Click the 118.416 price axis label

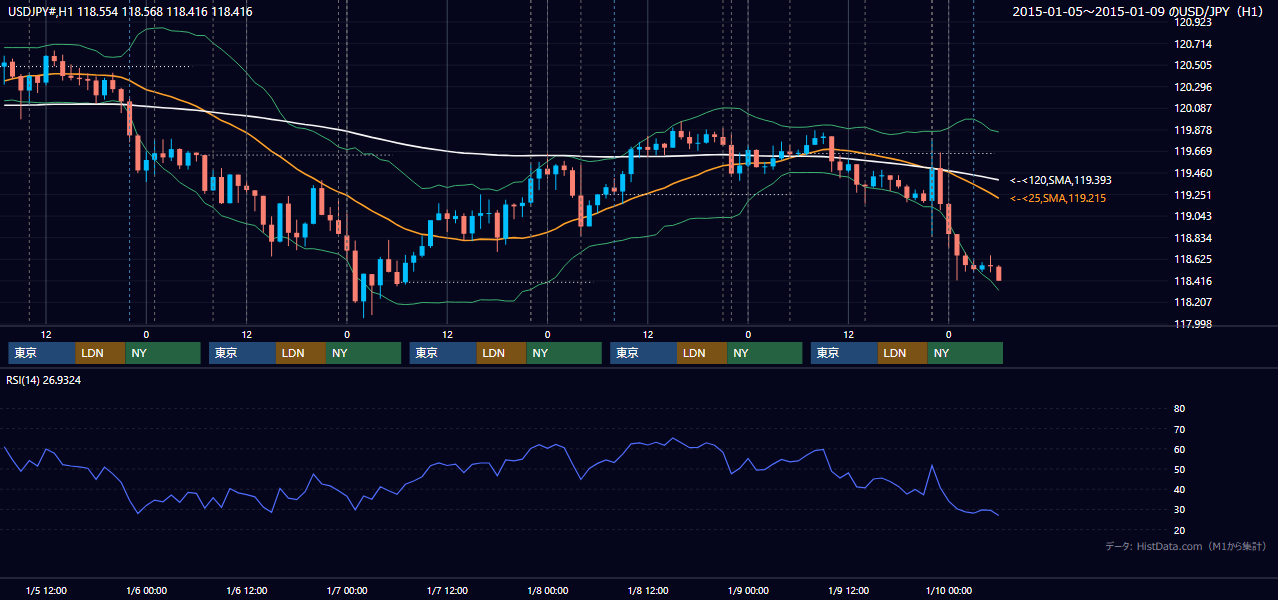[1195, 281]
